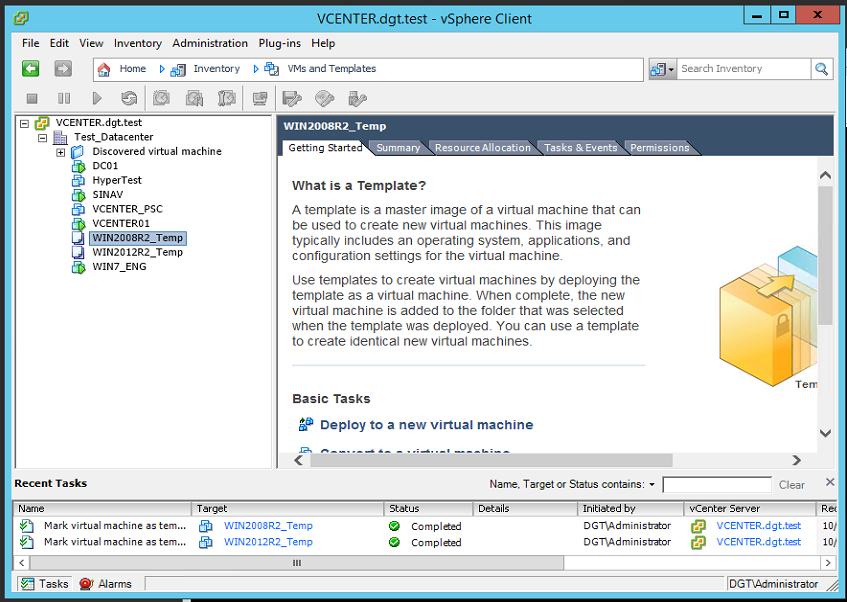Open the Inventory breadcrumb arrow menu

point(256,69)
